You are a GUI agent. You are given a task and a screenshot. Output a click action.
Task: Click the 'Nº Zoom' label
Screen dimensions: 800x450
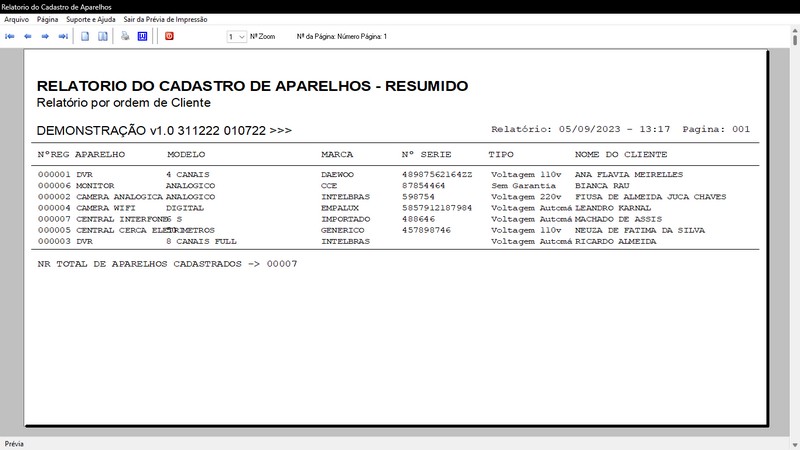click(263, 37)
